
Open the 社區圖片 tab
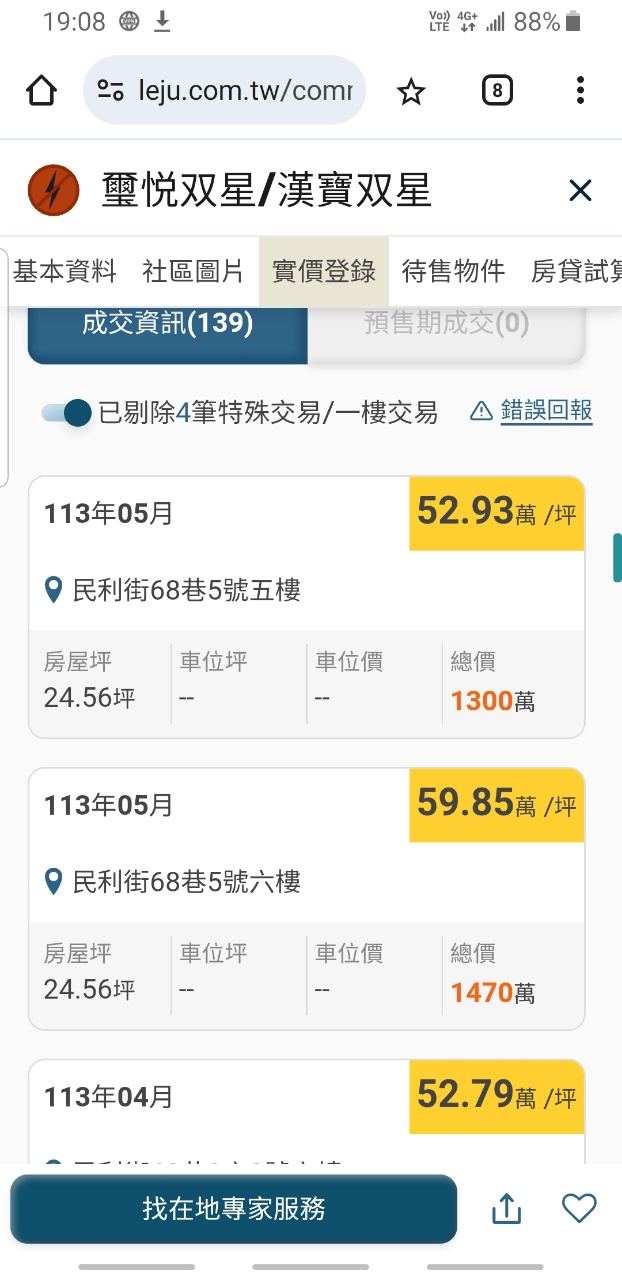[193, 271]
